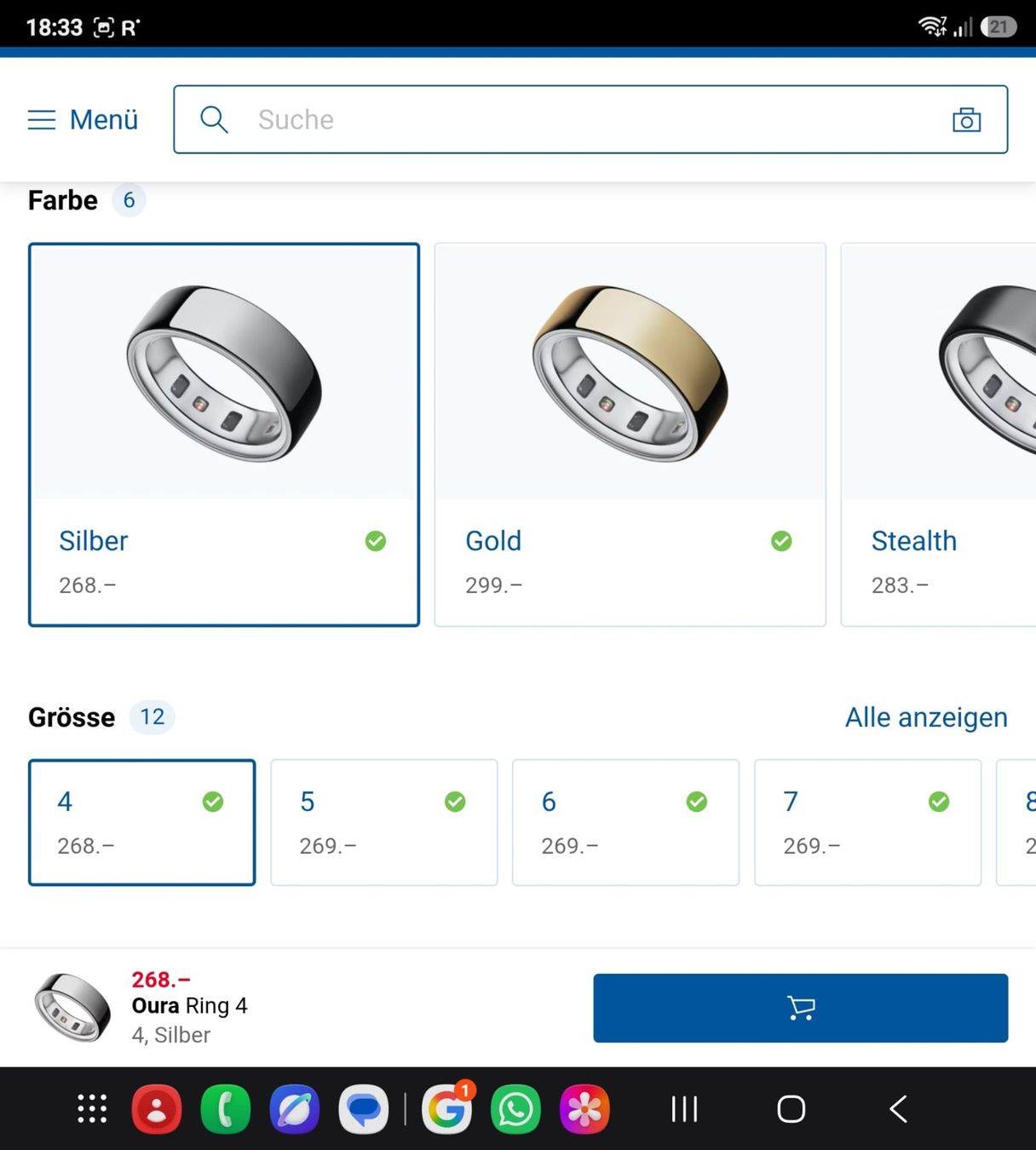
Task: Choose ring size 6
Action: click(x=625, y=822)
